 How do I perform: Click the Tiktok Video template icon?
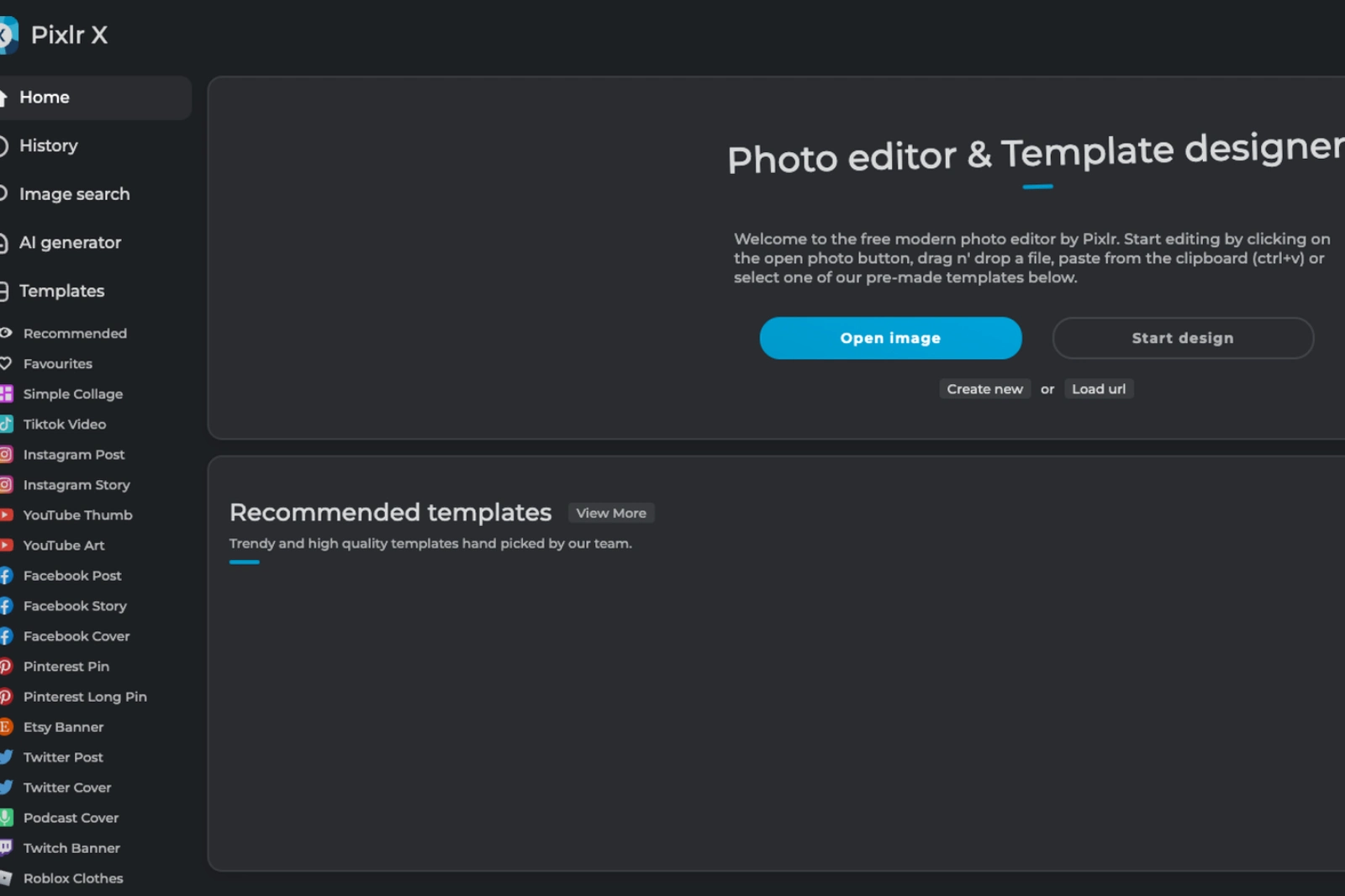[x=5, y=424]
